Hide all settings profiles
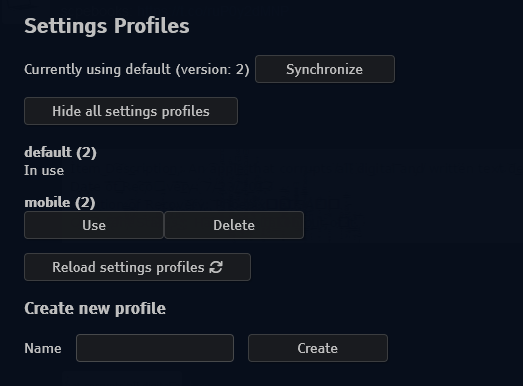 tap(131, 111)
